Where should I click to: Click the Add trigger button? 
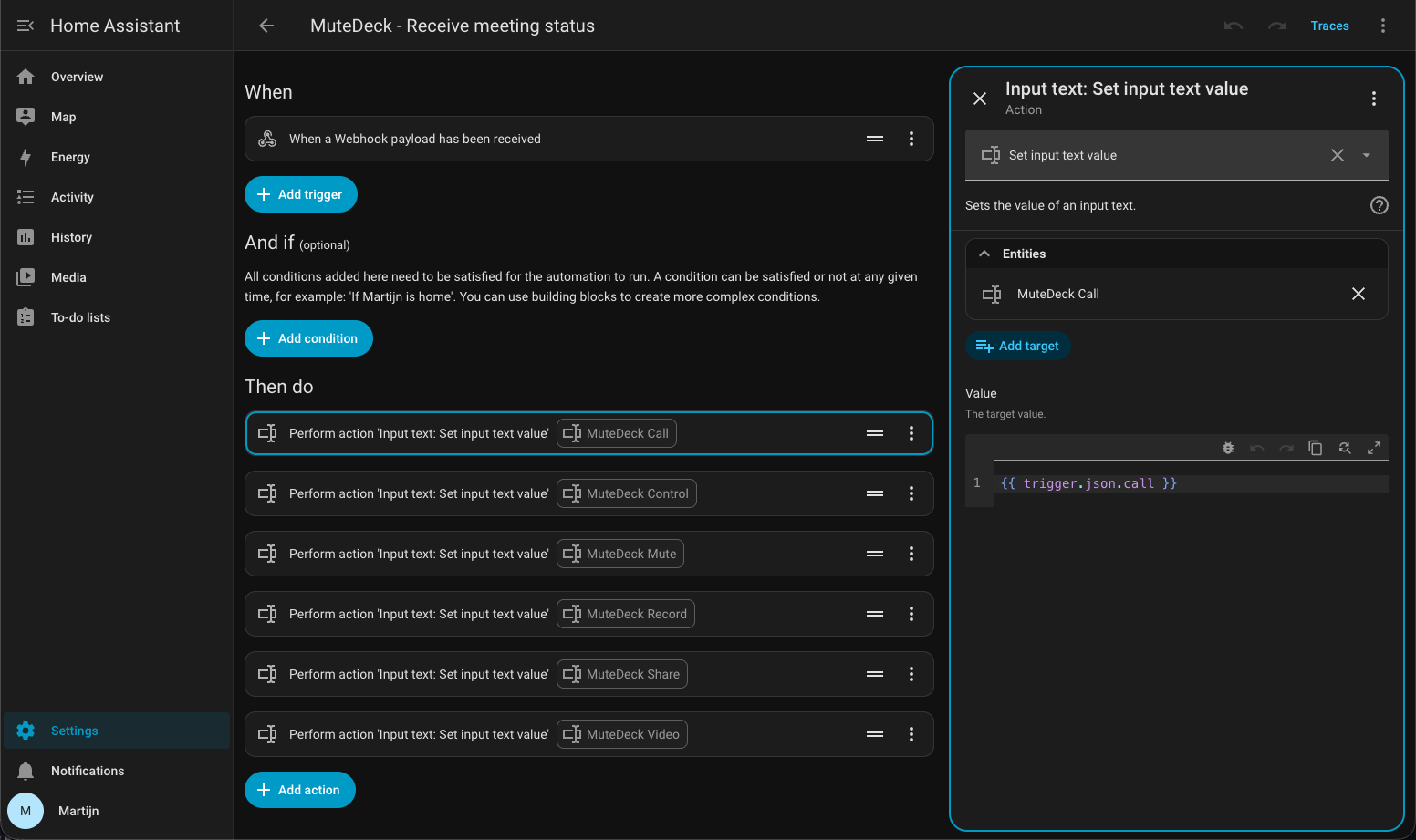[x=300, y=194]
